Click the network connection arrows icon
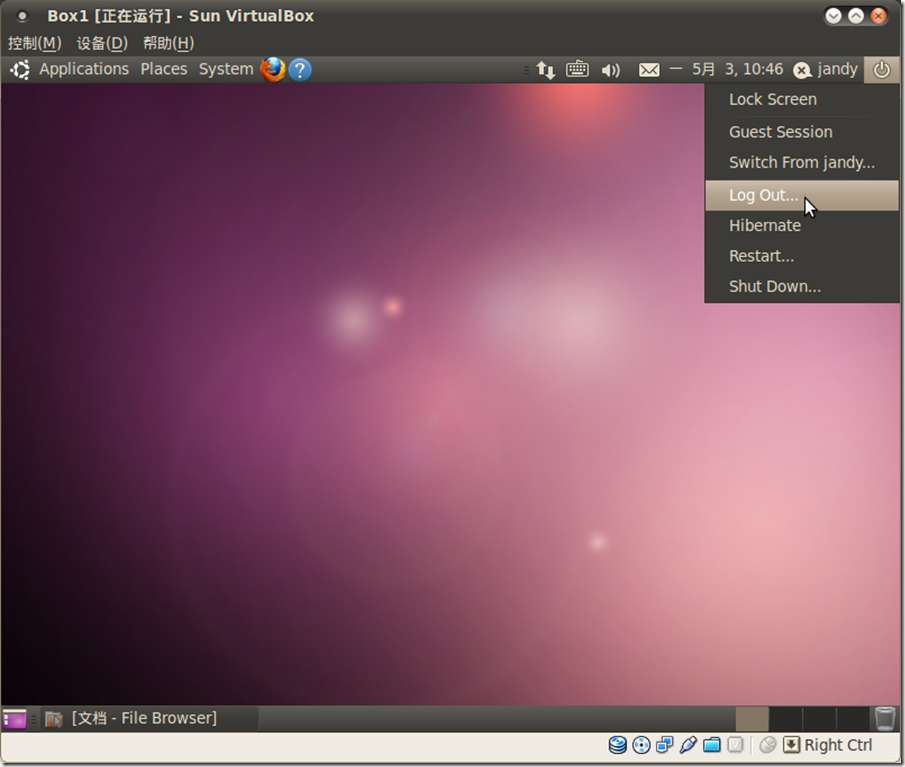Viewport: 905px width, 767px height. click(545, 70)
